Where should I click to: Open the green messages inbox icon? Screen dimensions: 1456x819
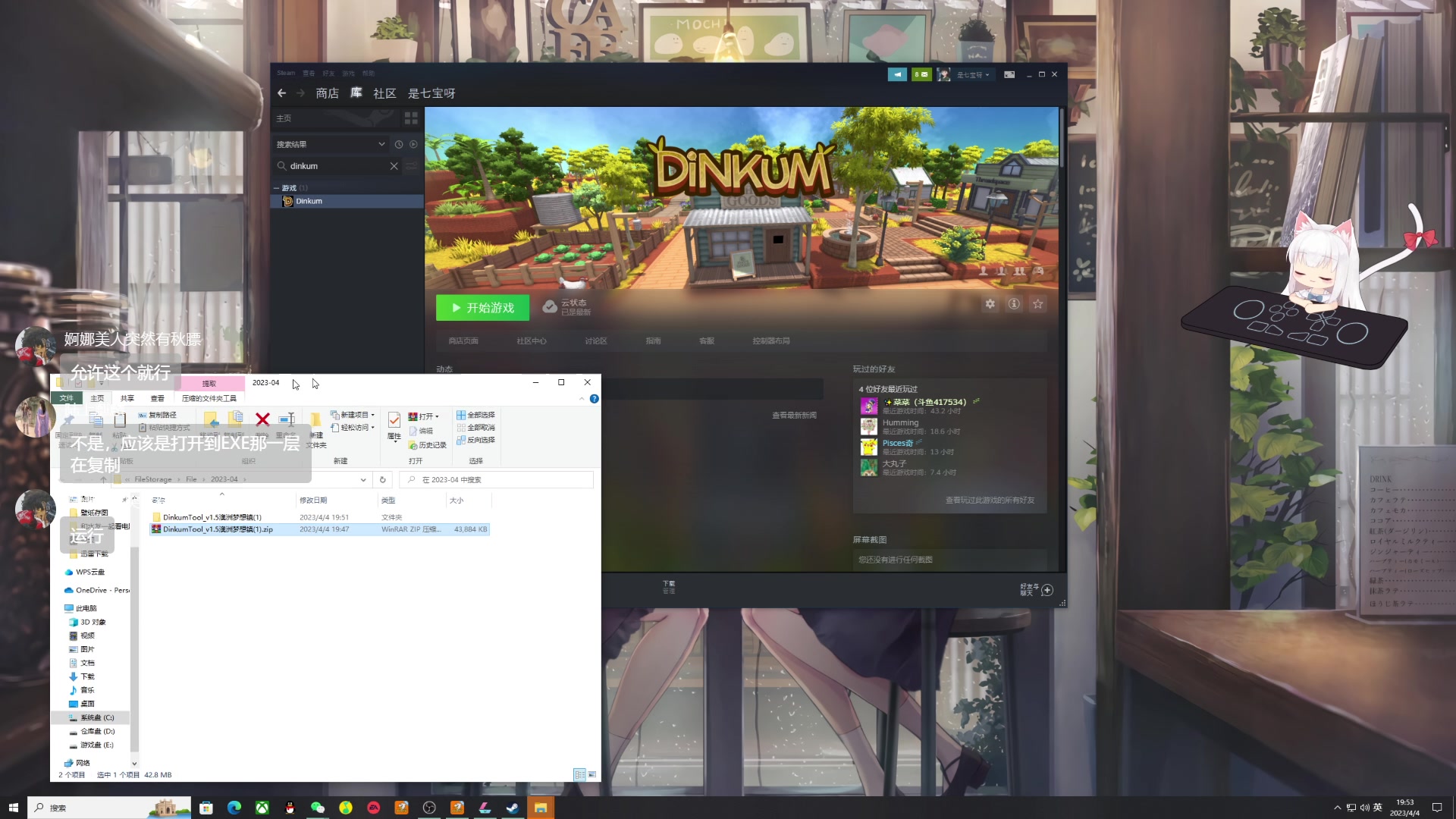point(921,74)
